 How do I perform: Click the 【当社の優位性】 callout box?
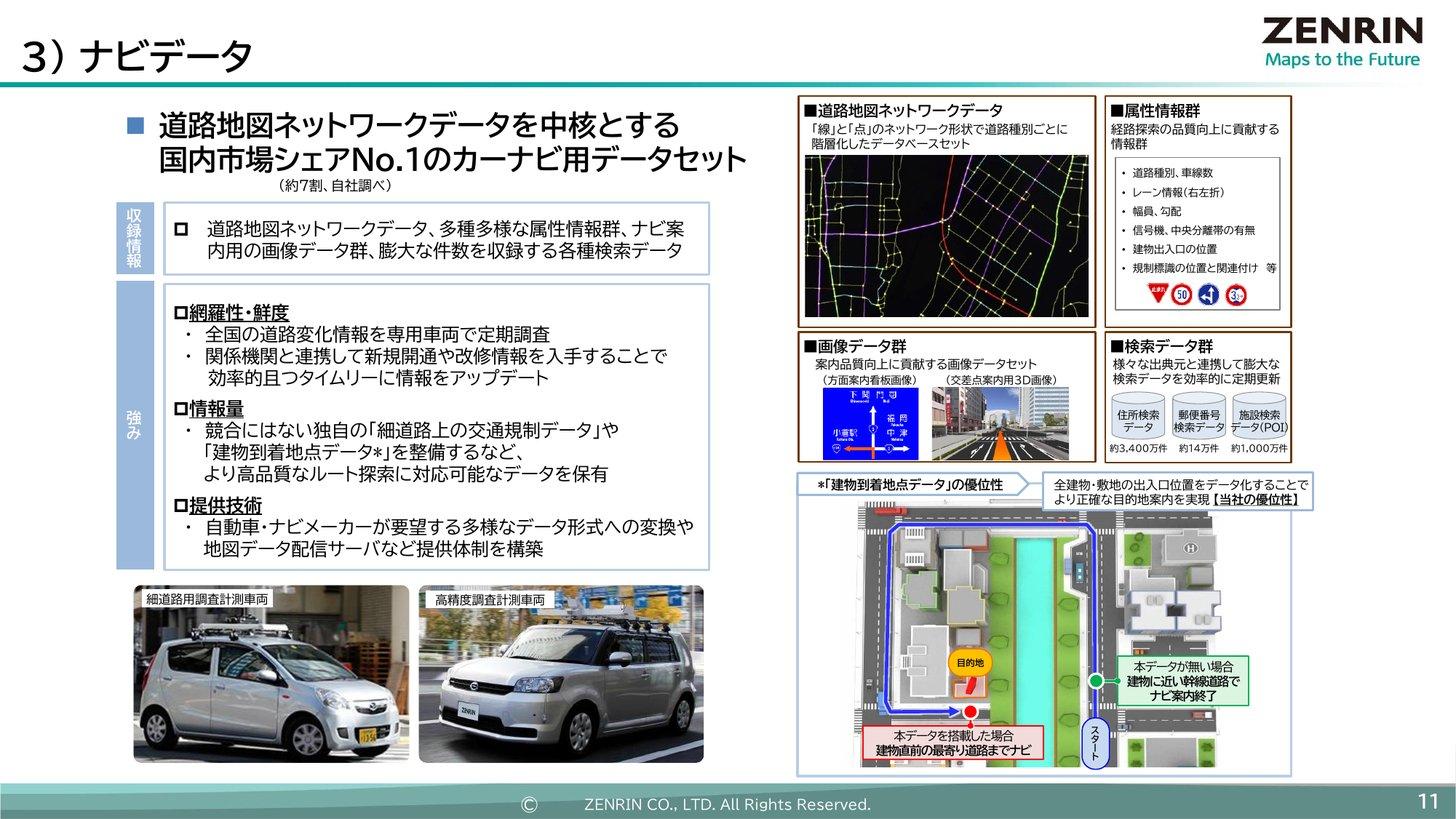[1177, 491]
